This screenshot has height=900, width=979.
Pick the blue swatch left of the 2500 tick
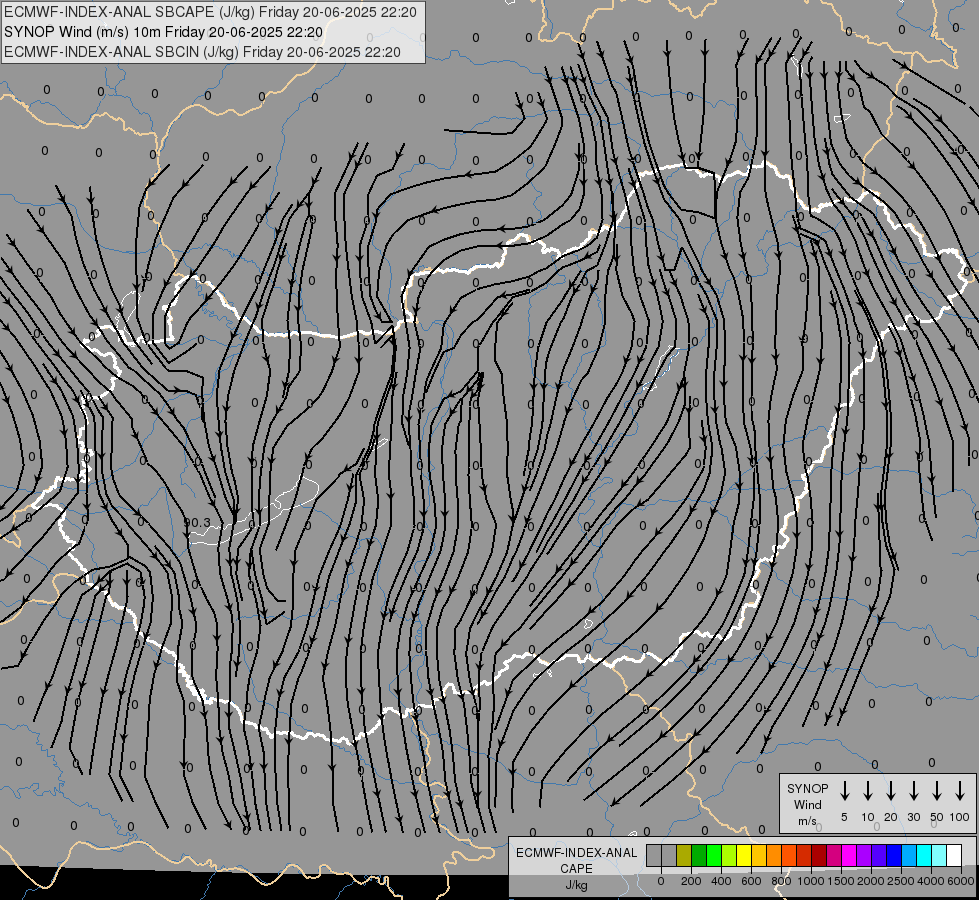click(894, 855)
